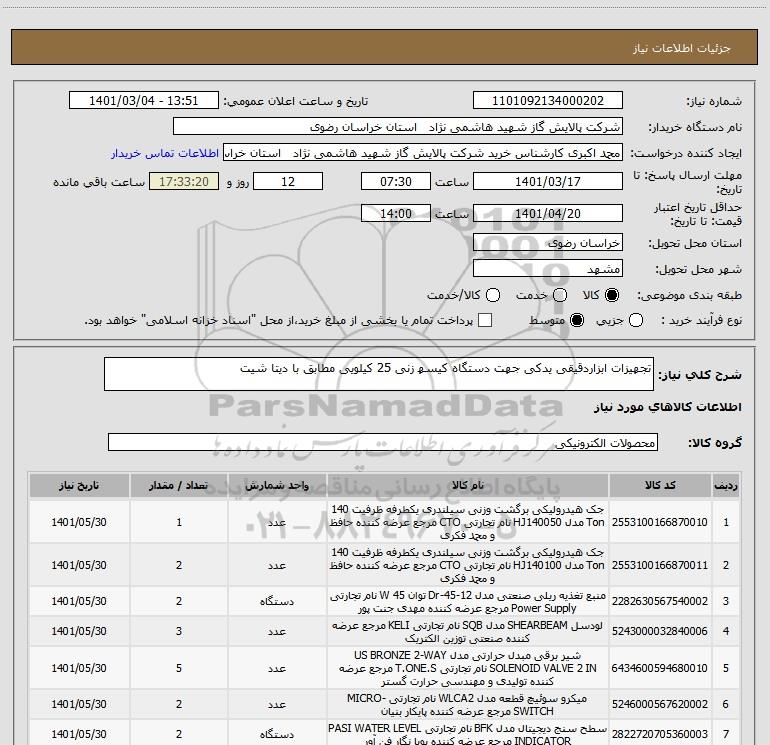
Task: Click the price validity date 1401/04/20 field
Action: point(547,214)
